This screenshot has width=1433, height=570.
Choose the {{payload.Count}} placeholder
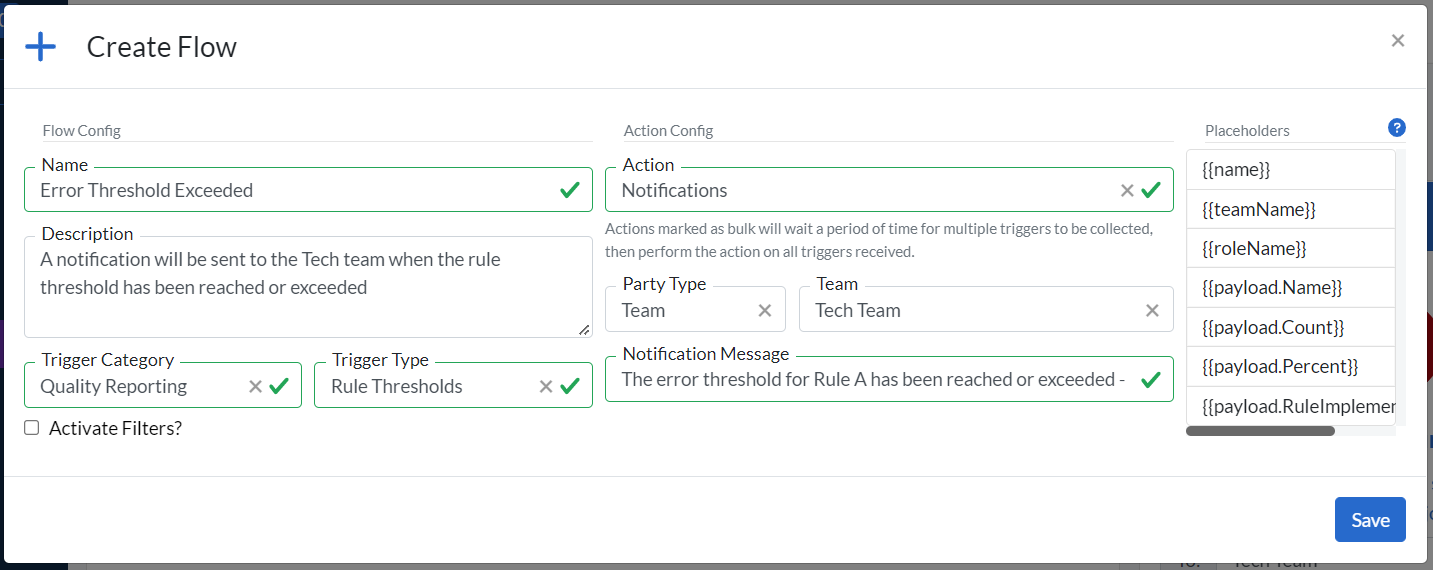click(x=1272, y=327)
